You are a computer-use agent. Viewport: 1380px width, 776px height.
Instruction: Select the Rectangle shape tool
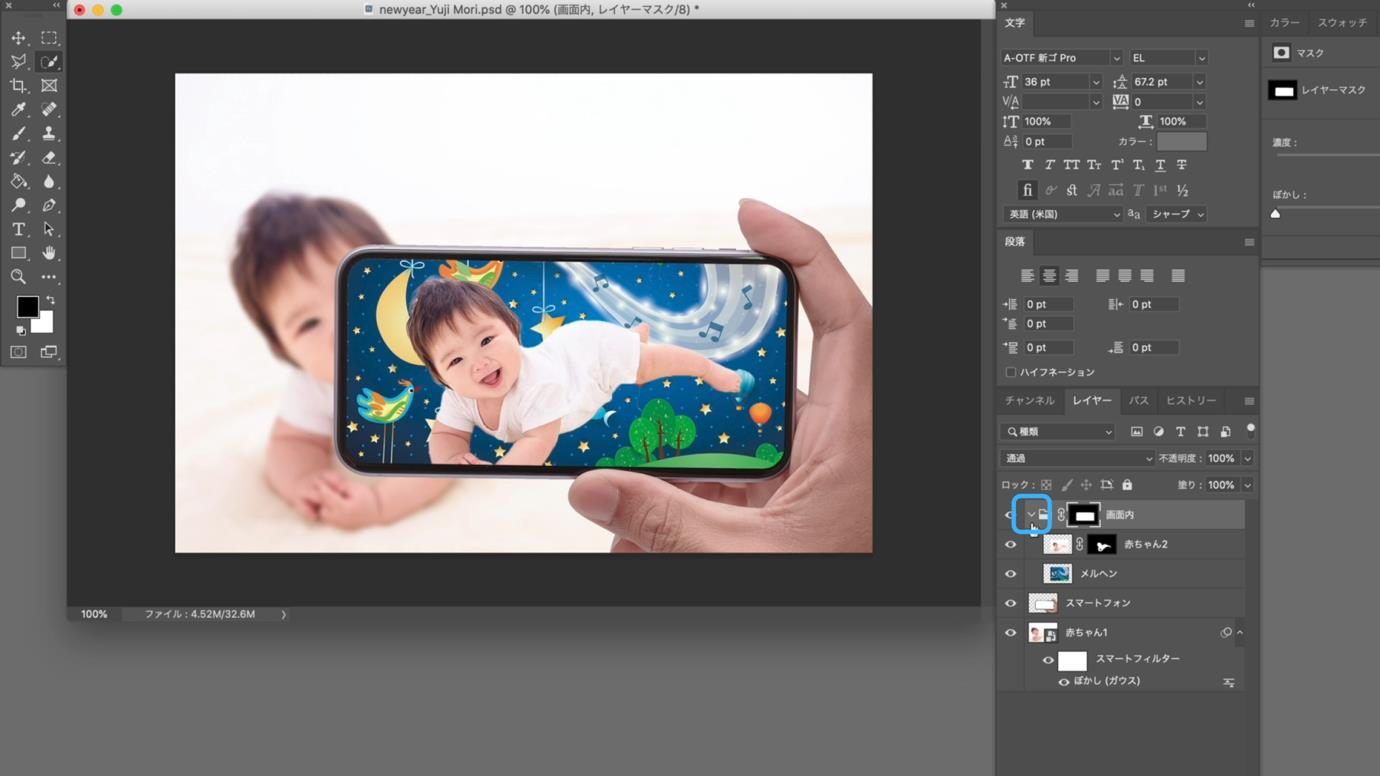click(19, 253)
